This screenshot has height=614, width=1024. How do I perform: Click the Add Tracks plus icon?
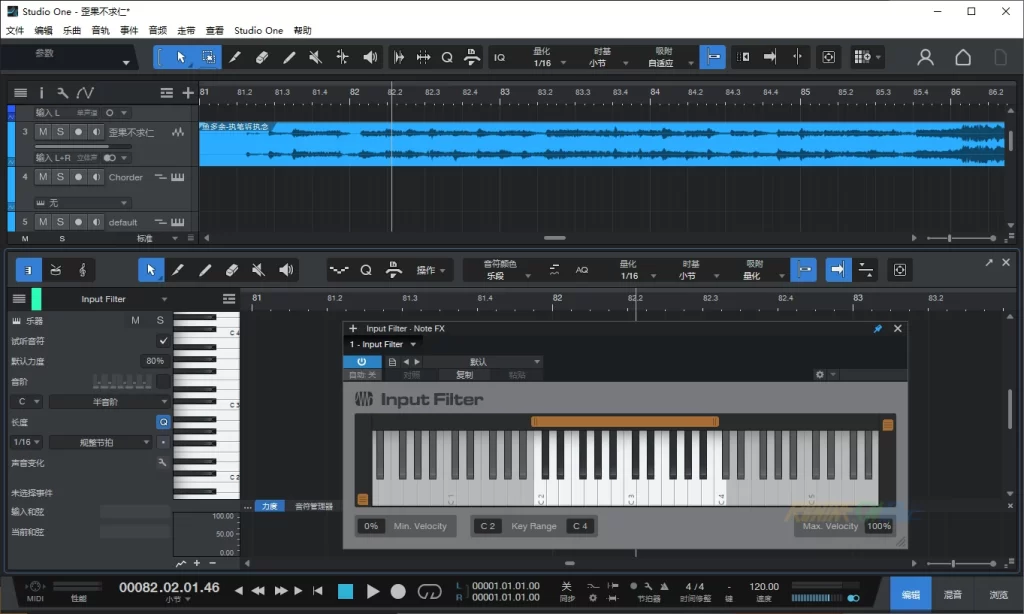[x=188, y=93]
